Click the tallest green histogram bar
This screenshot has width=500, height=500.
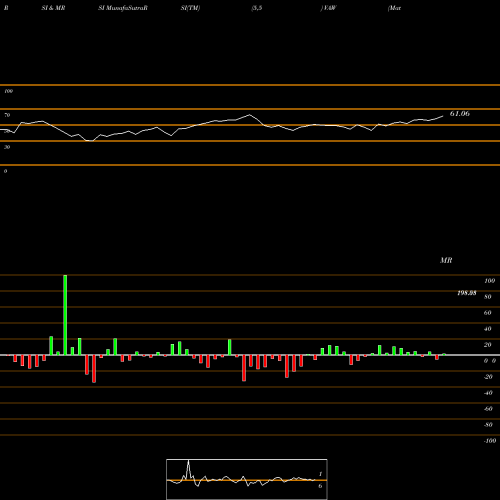click(65, 315)
